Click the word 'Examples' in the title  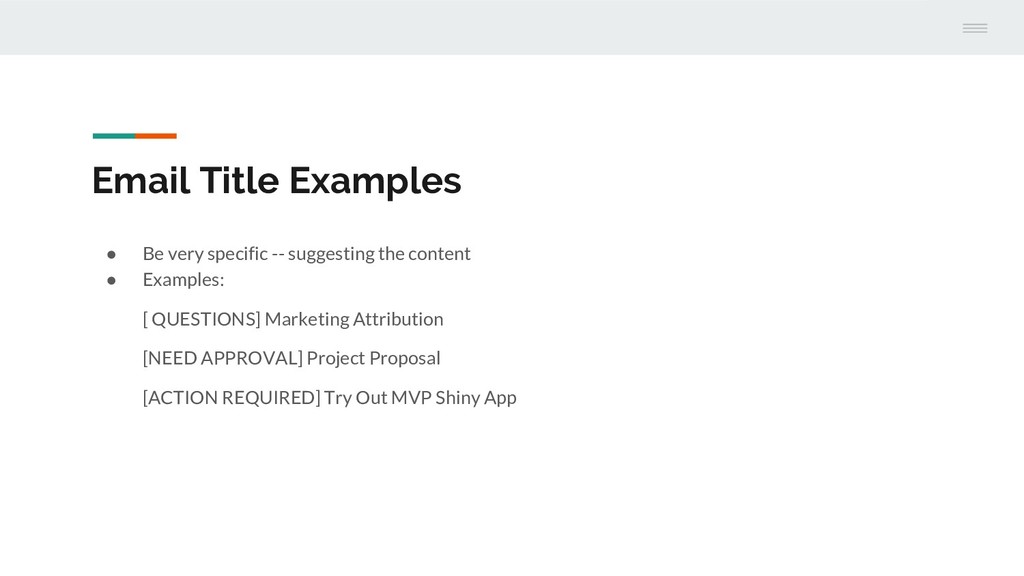tap(375, 182)
